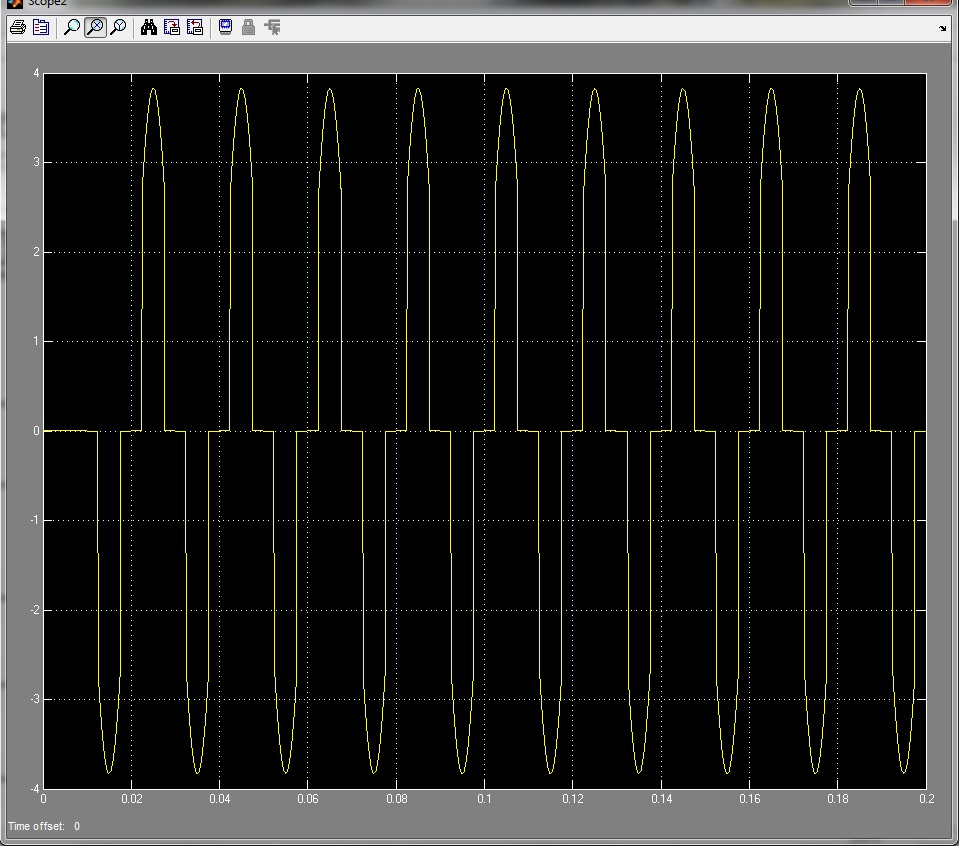The height and width of the screenshot is (846, 959).
Task: Click x-axis tick label 0.14
Action: 661,799
